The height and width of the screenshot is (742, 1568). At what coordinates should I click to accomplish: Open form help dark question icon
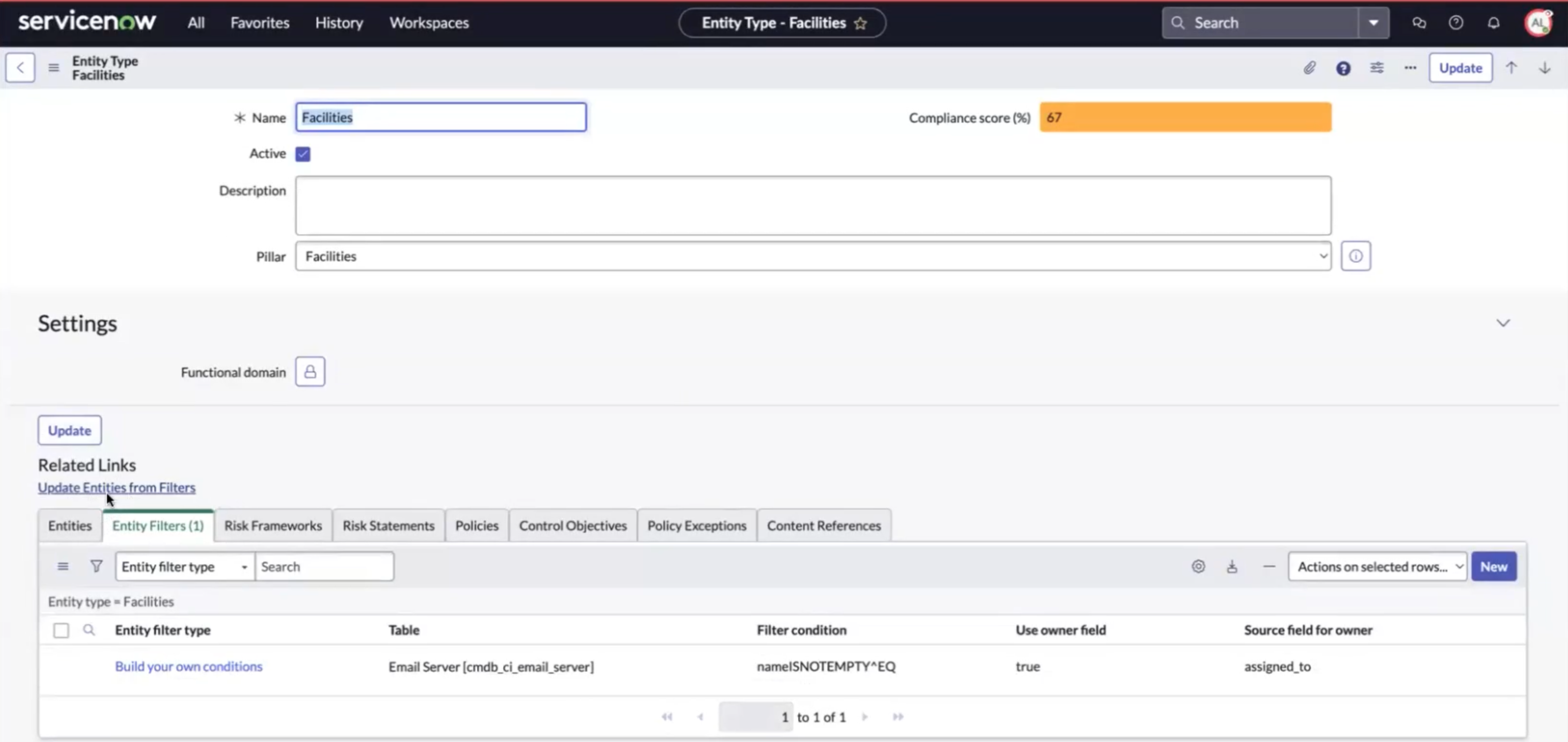pyautogui.click(x=1343, y=68)
